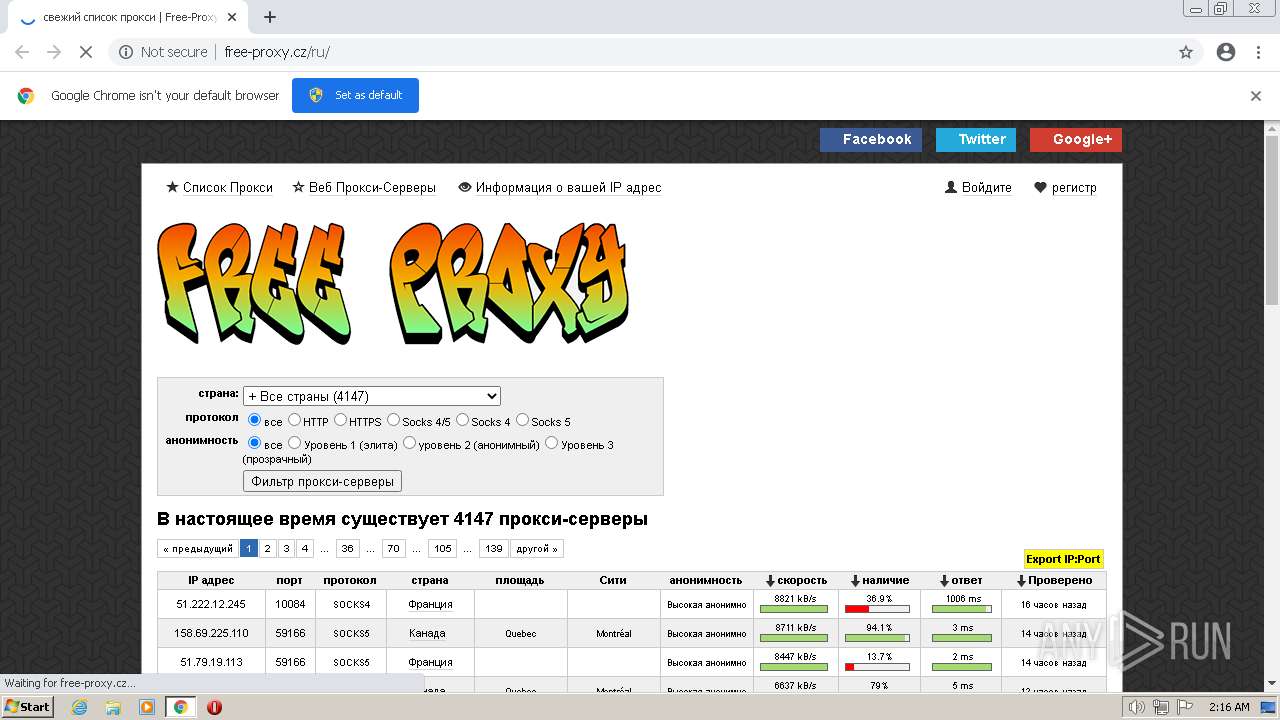Go to pagination page 105

point(443,548)
